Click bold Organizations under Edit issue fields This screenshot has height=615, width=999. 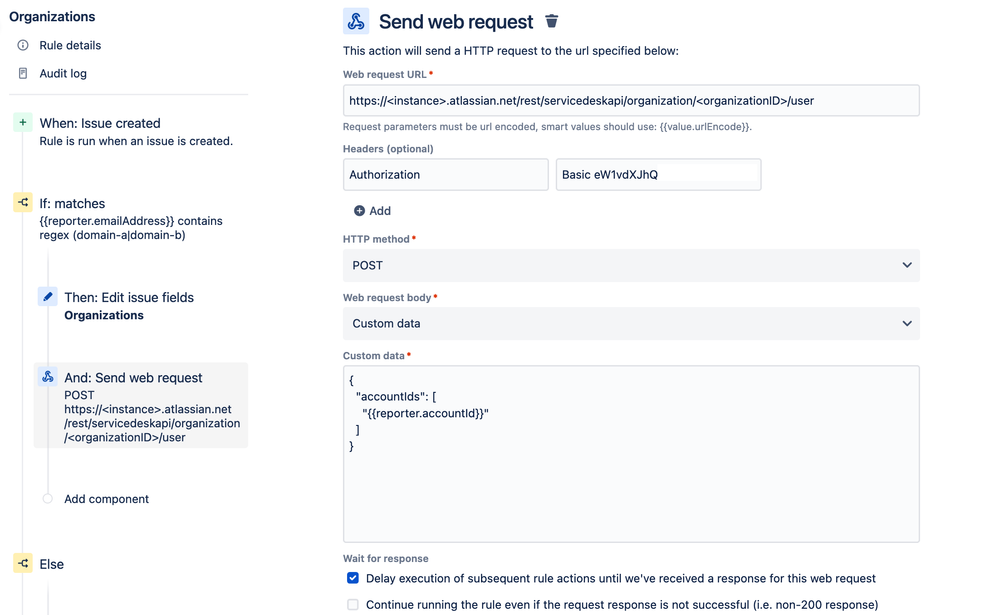tap(104, 315)
